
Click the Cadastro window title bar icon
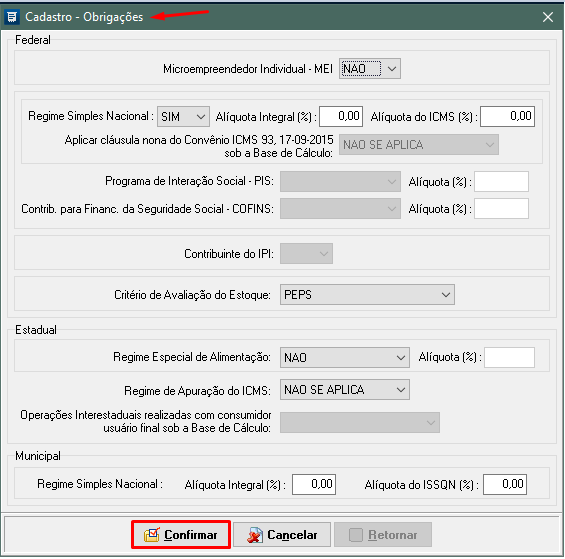click(x=12, y=17)
